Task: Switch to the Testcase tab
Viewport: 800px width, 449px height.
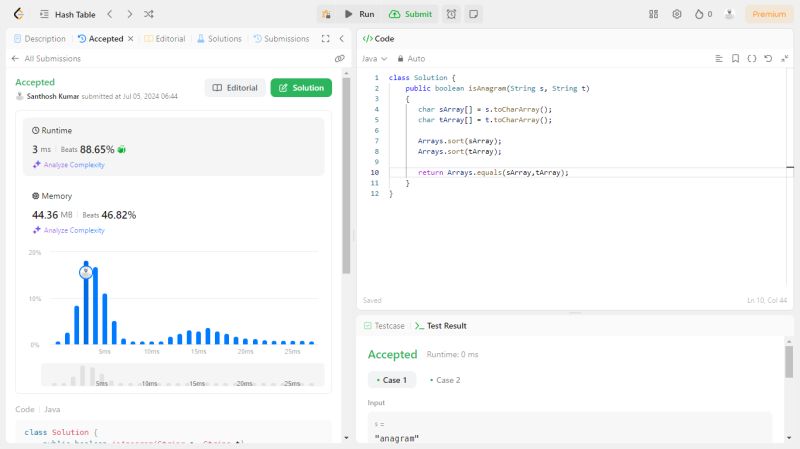Action: point(384,326)
